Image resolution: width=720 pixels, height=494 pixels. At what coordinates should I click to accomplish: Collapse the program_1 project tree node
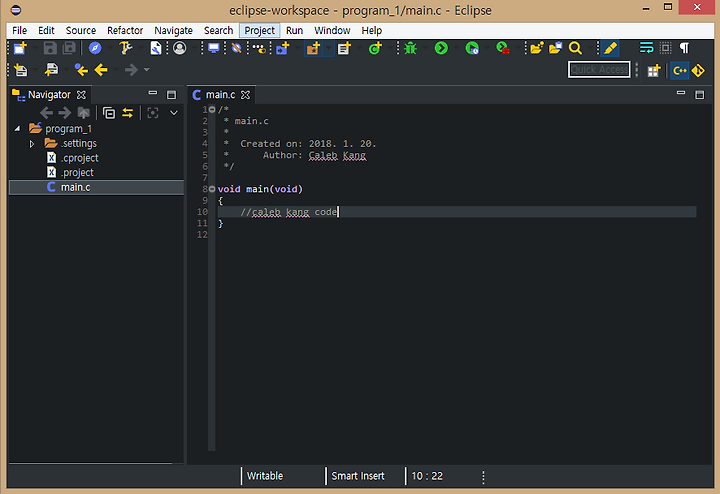click(x=17, y=129)
